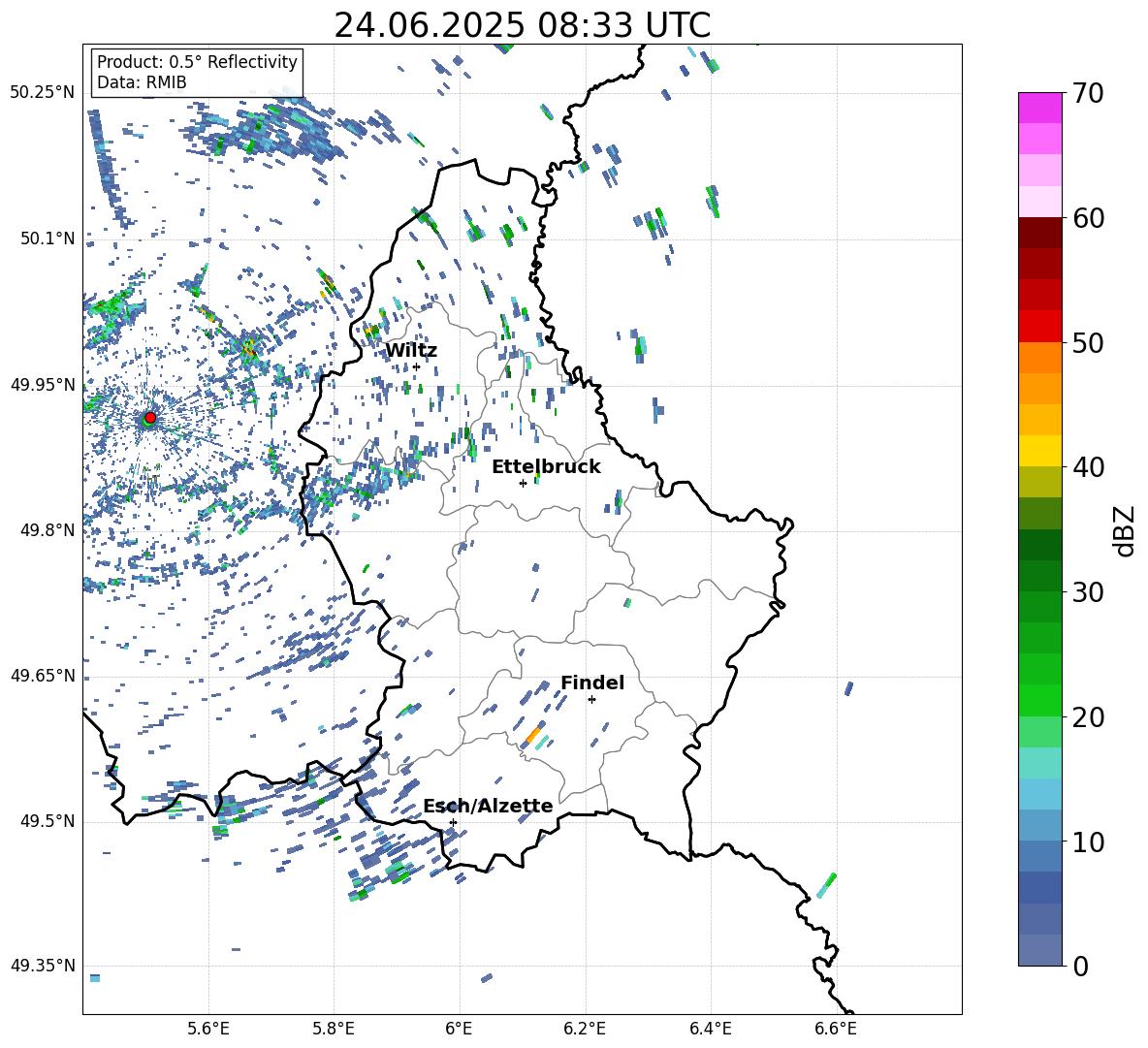Click the colorbar tick label 50
Screen dimensions: 1148x1048
tap(1089, 342)
